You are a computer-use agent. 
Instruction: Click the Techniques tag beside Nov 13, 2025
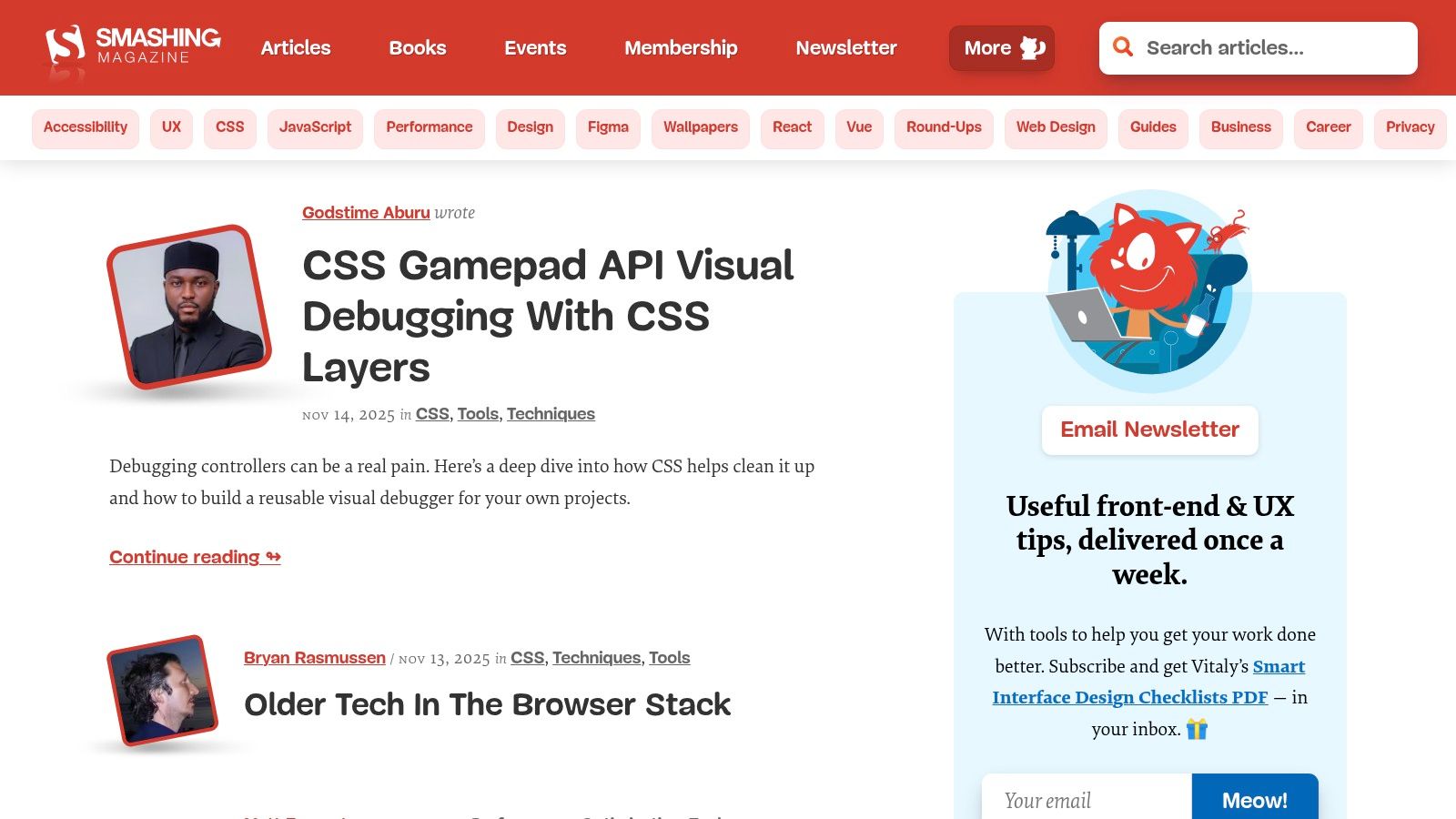coord(597,658)
